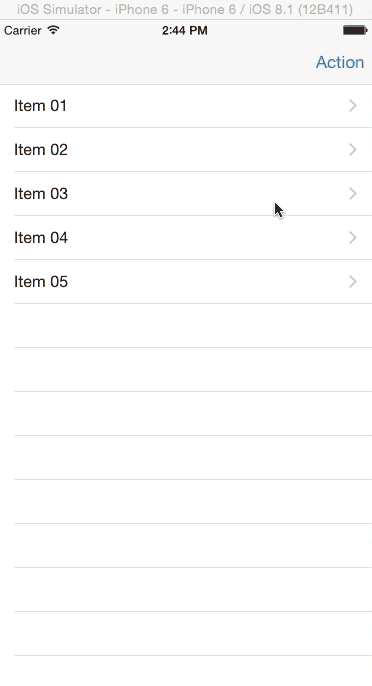Click the Carrier label in status bar
Image resolution: width=372 pixels, height=686 pixels.
(x=23, y=30)
